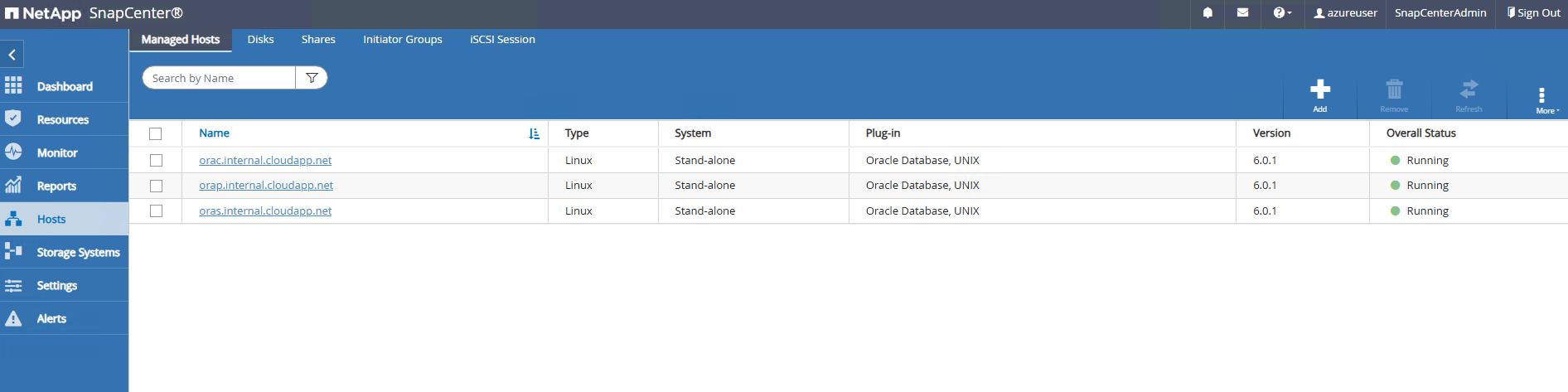This screenshot has width=1568, height=392.
Task: Open the oras.internal.cloudapp.net host link
Action: (x=265, y=211)
